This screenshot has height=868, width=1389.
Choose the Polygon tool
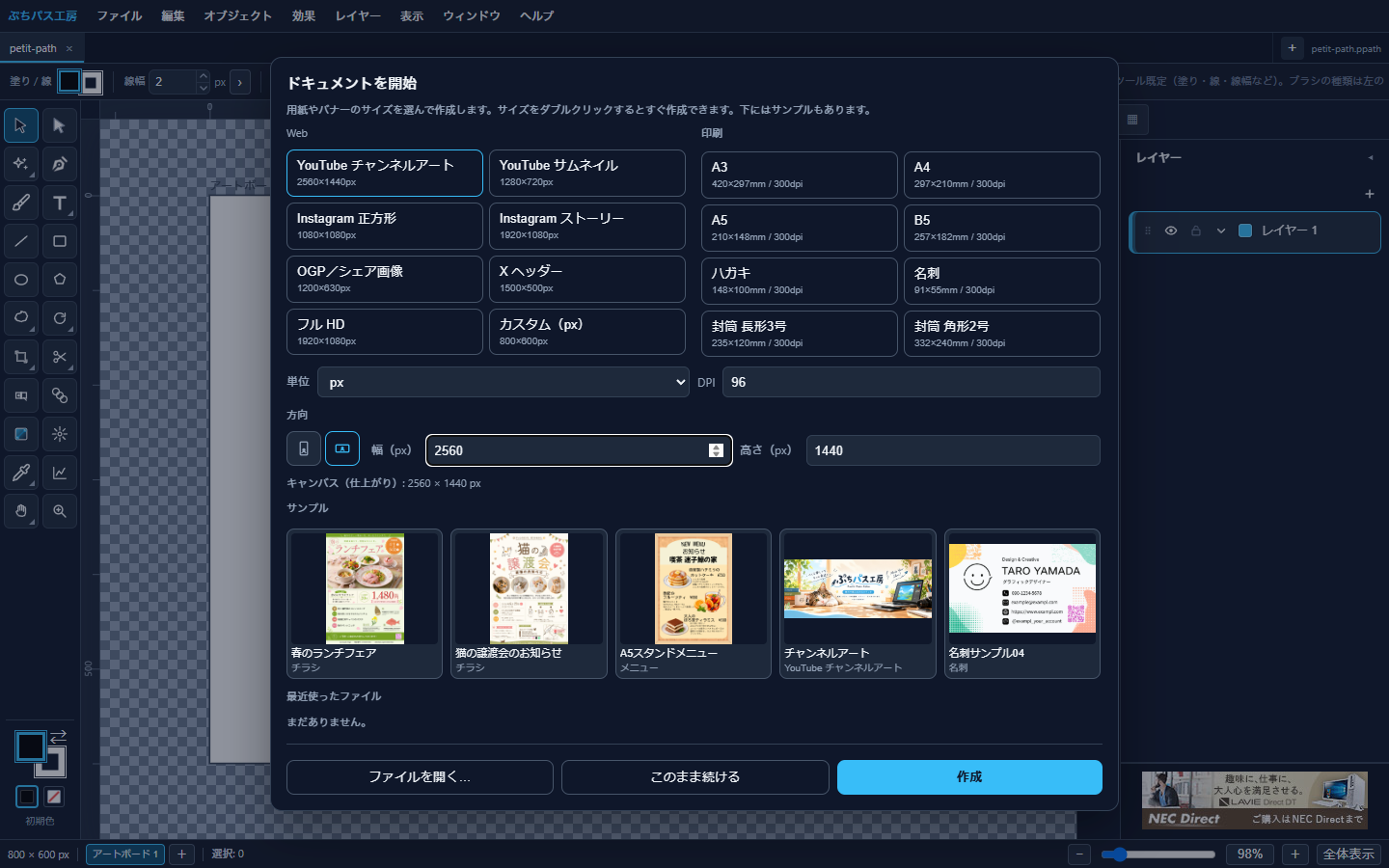(60, 280)
